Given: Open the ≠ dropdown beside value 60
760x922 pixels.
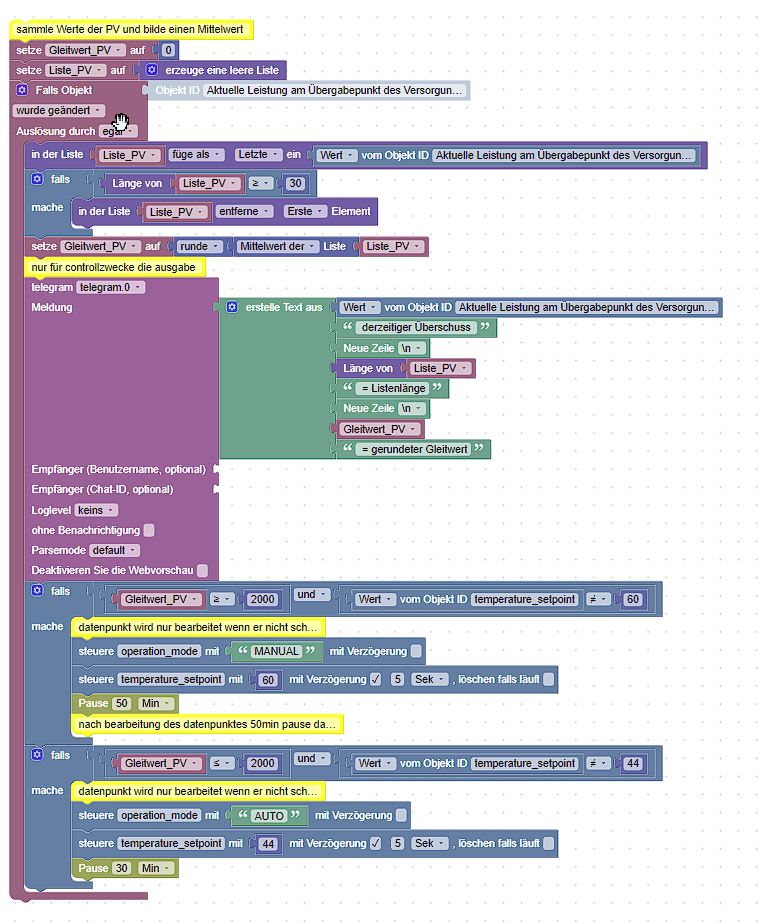Looking at the screenshot, I should (x=598, y=599).
